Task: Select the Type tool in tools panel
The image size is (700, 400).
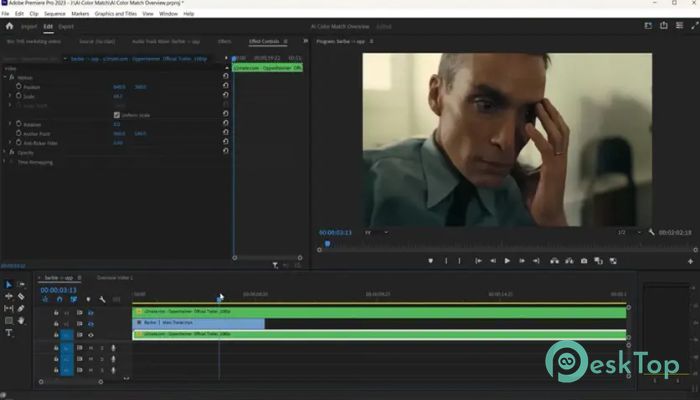Action: point(8,332)
